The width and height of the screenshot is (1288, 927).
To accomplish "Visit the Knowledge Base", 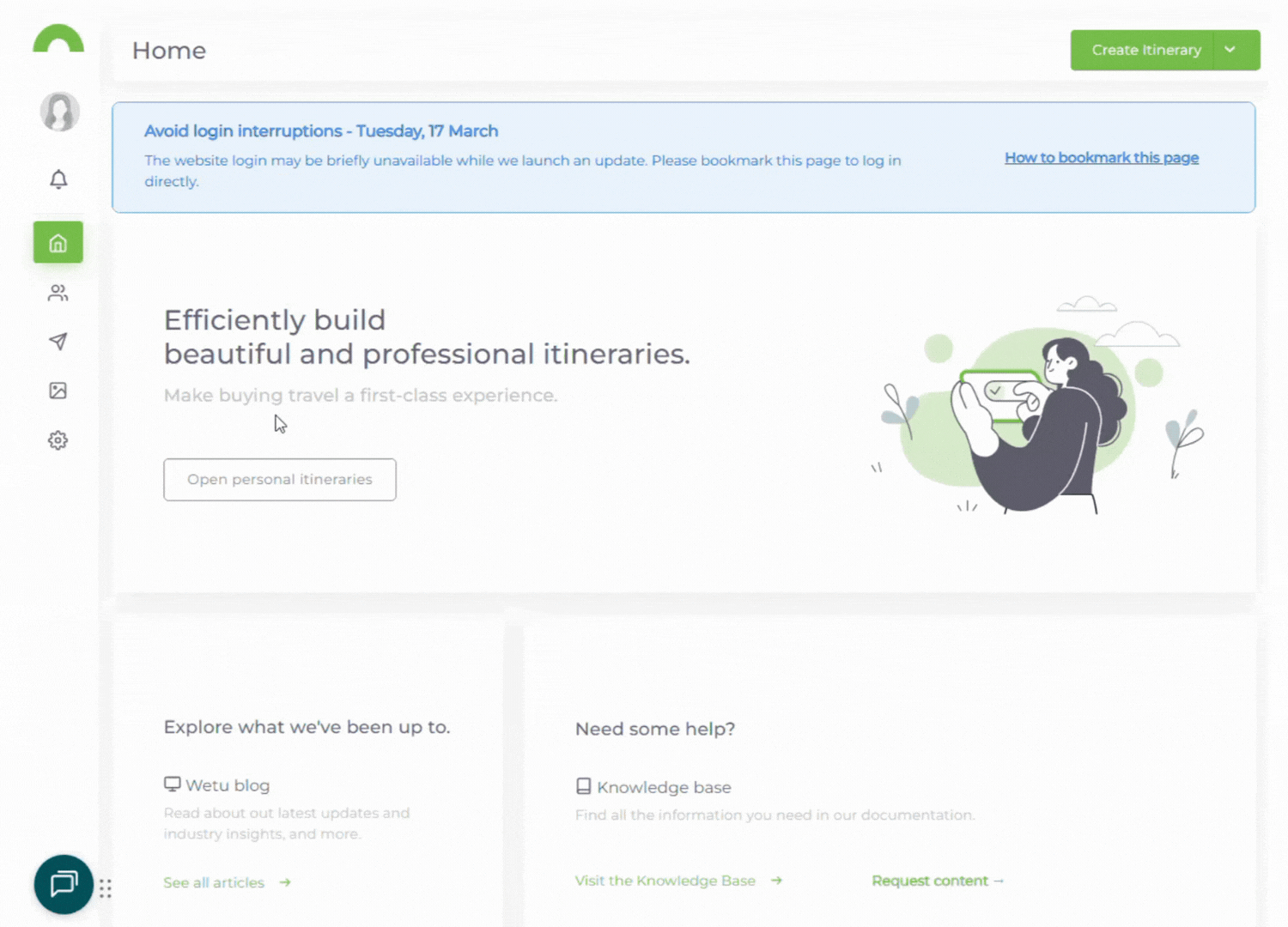I will tap(665, 881).
